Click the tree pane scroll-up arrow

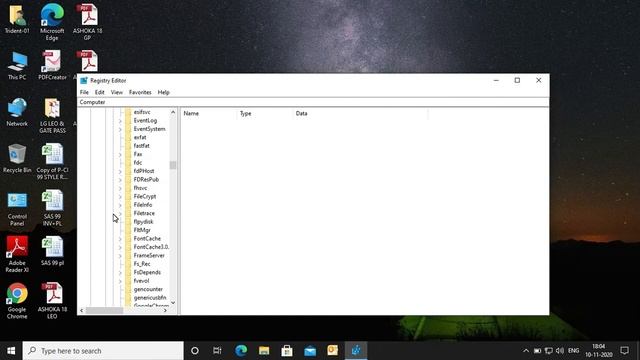point(173,112)
